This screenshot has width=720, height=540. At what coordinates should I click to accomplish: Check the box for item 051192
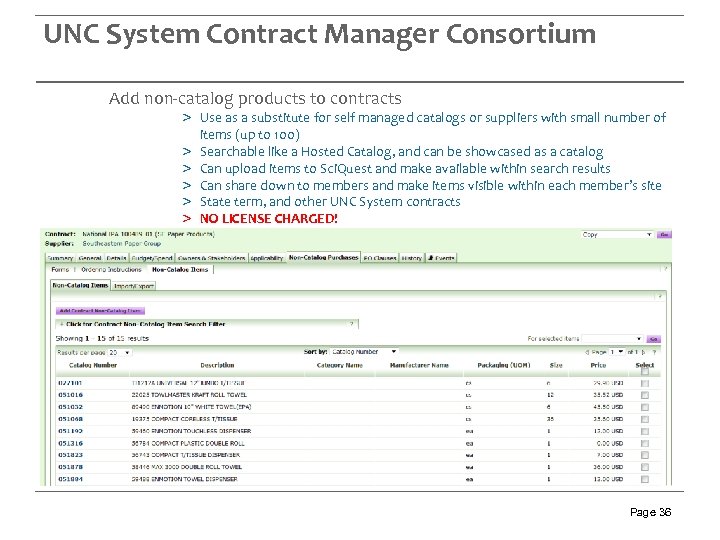point(645,432)
